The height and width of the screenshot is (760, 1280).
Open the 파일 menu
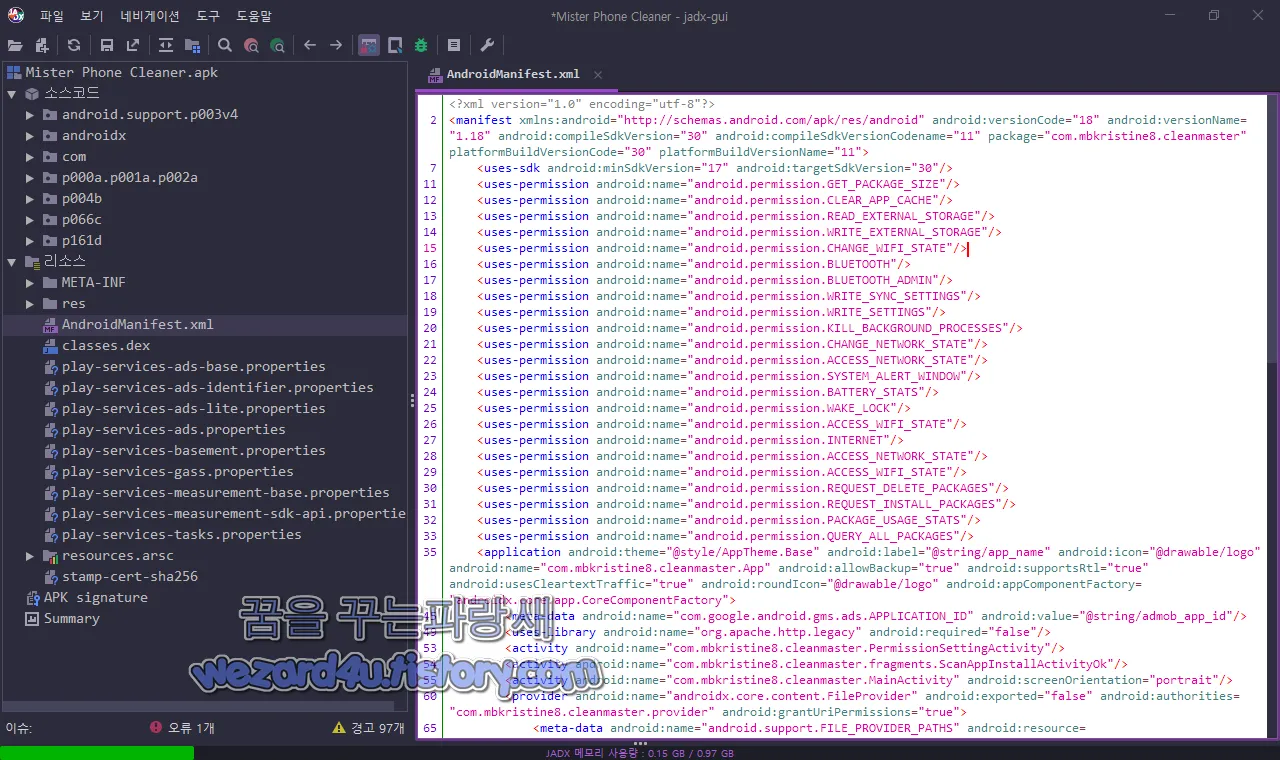click(52, 16)
